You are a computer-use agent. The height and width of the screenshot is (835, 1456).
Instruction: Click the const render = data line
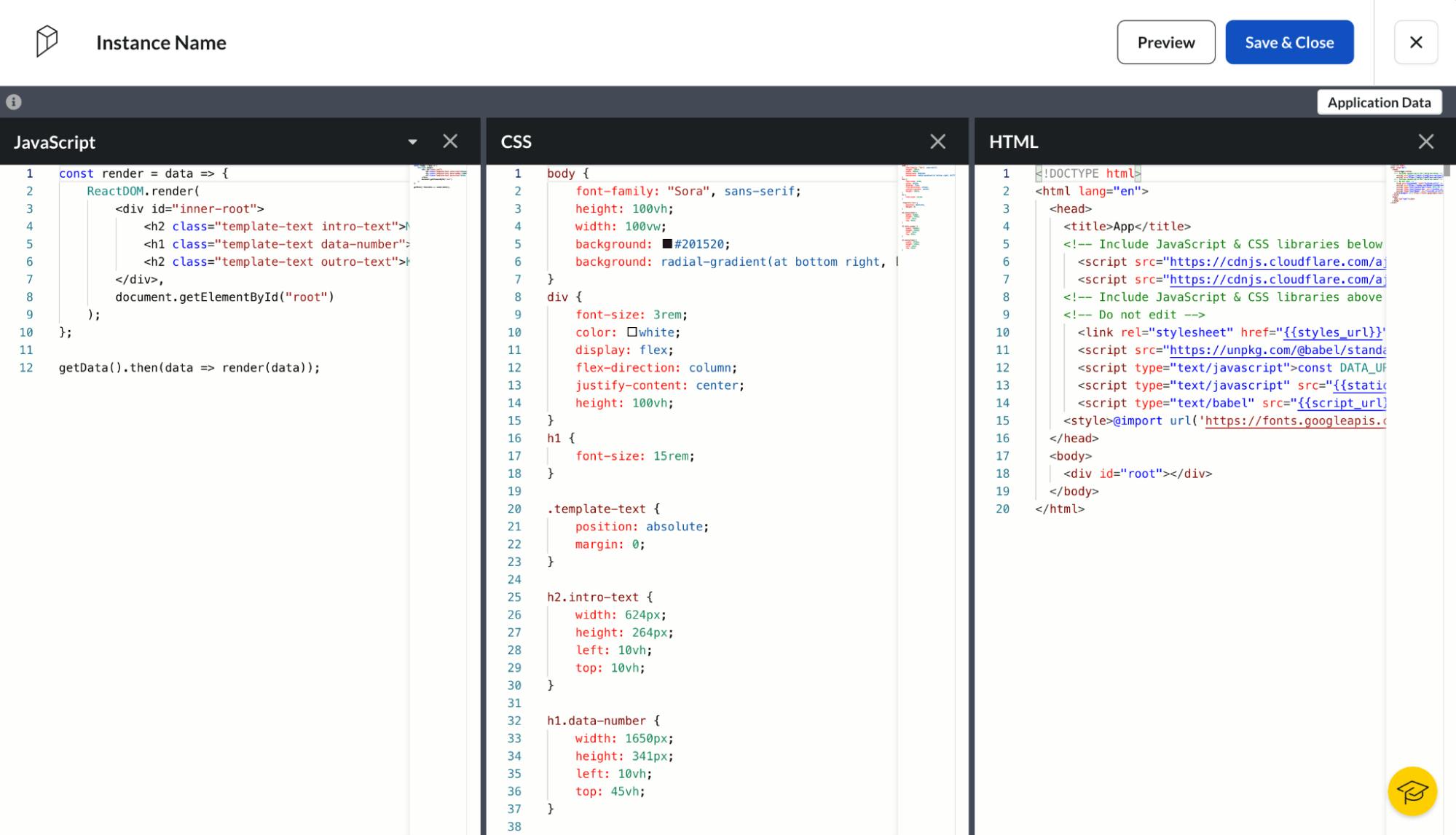[143, 174]
